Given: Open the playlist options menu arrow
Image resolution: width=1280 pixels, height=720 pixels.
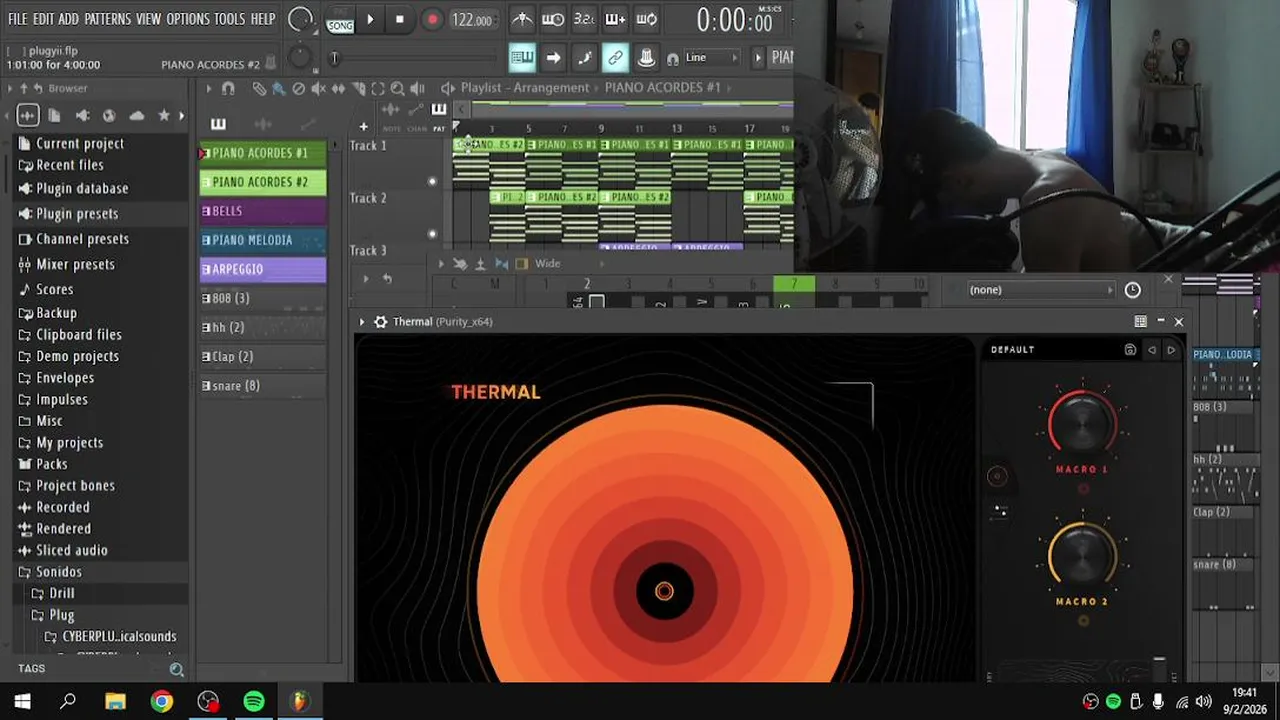Looking at the screenshot, I should click(x=209, y=88).
